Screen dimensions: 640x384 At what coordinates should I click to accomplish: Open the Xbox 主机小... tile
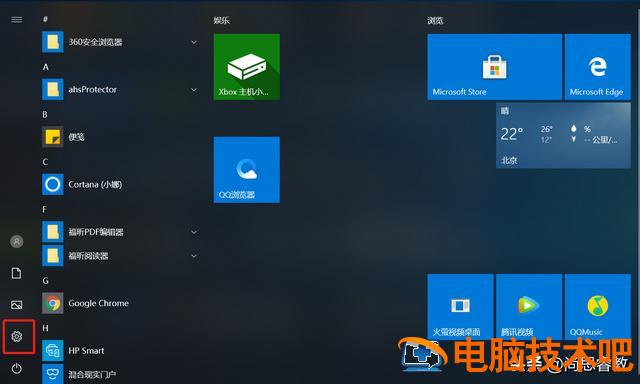(x=247, y=67)
